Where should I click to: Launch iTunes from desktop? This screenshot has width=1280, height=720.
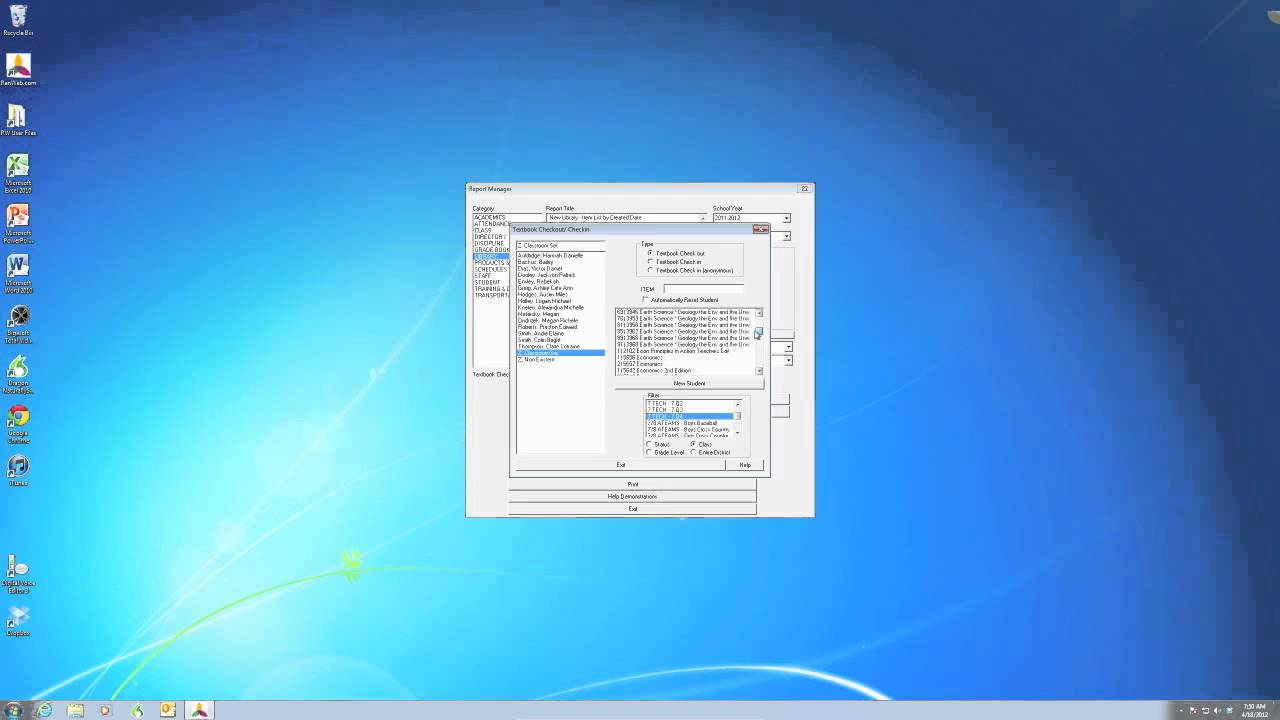(18, 470)
